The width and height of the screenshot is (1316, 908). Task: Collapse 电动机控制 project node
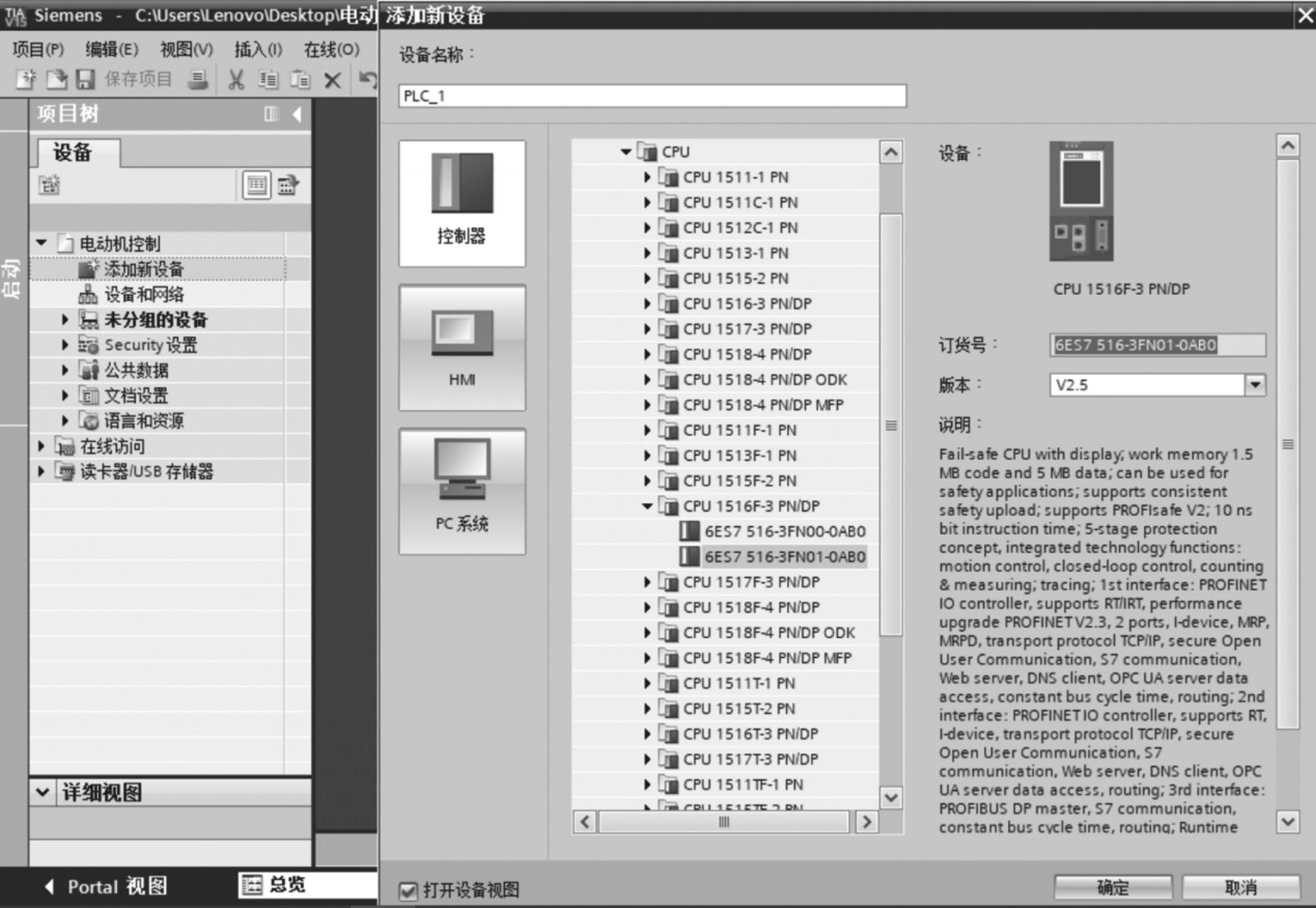point(42,243)
